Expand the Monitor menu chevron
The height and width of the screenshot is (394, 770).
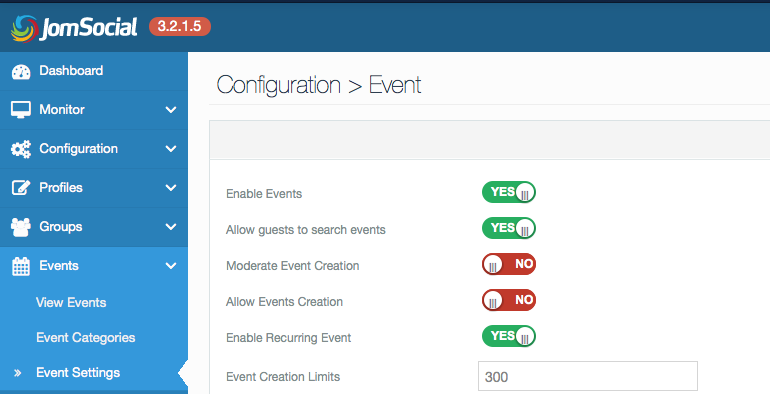pyautogui.click(x=171, y=110)
